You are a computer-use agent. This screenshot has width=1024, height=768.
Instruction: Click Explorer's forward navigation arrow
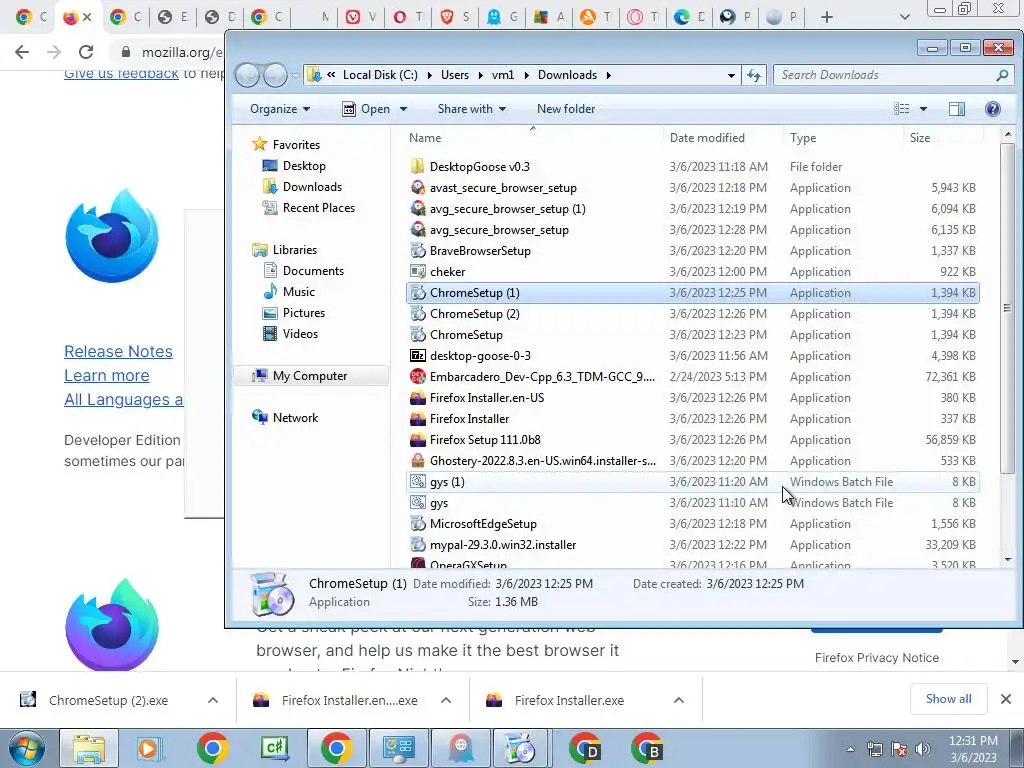pyautogui.click(x=275, y=75)
